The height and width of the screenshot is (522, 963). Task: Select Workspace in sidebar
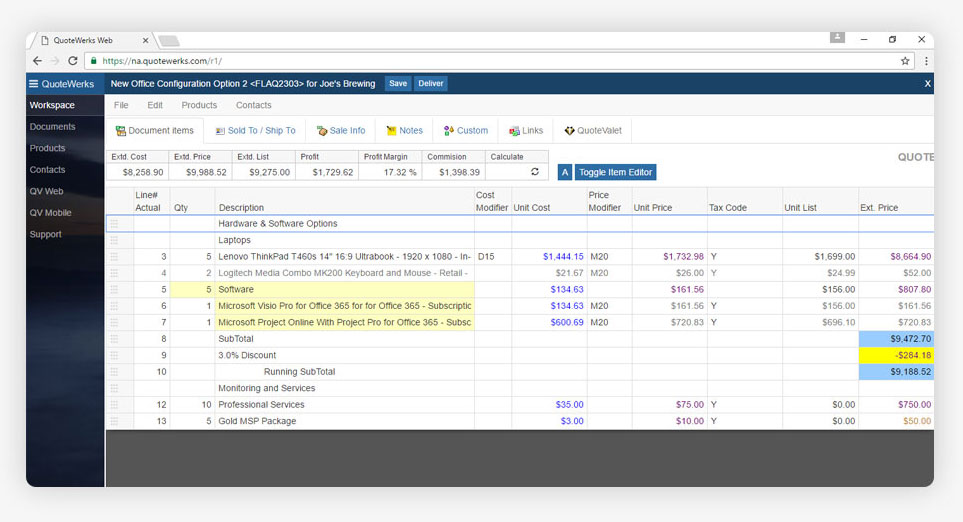[64, 105]
